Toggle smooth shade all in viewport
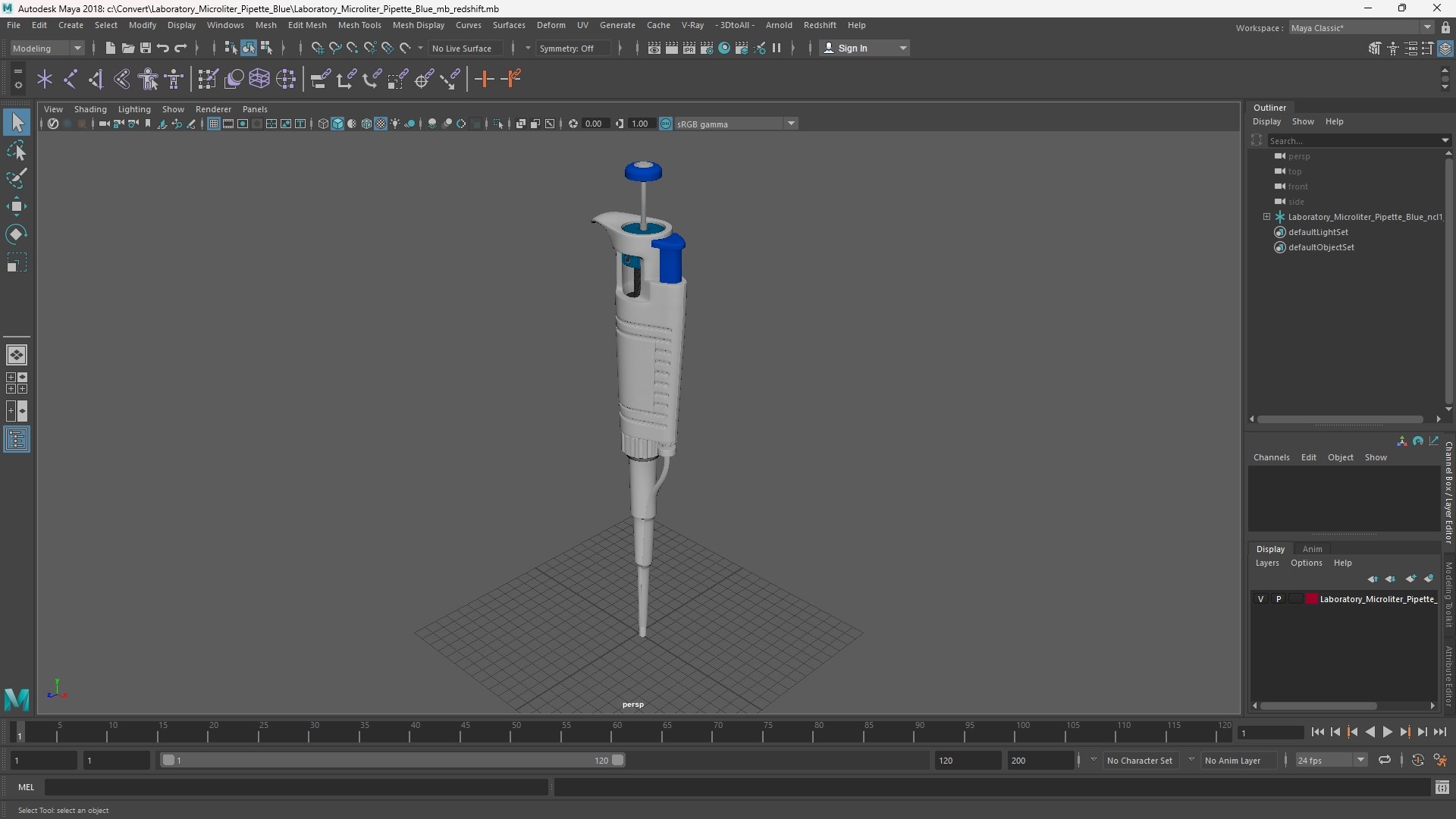This screenshot has width=1456, height=819. tap(337, 124)
